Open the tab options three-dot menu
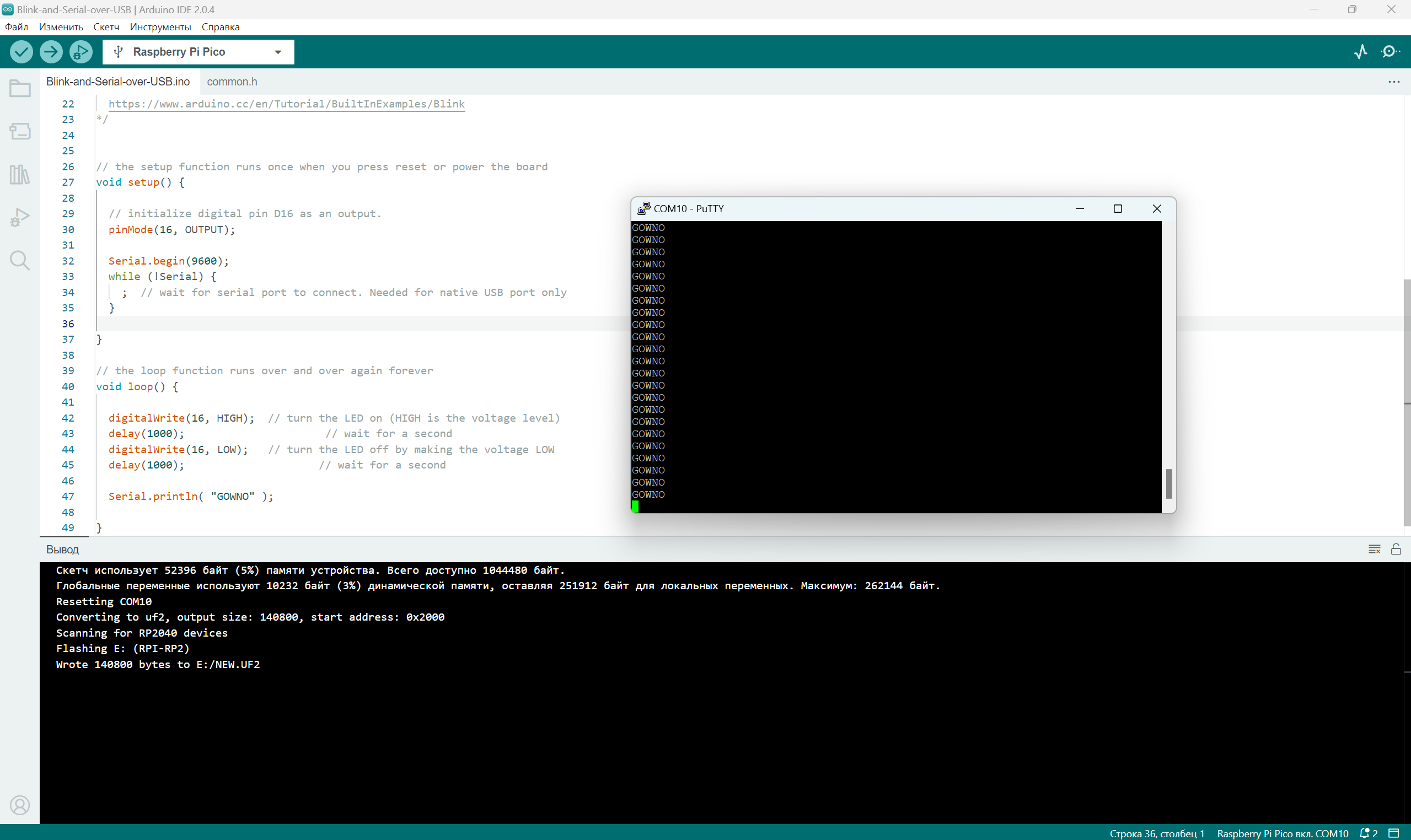 (1393, 82)
